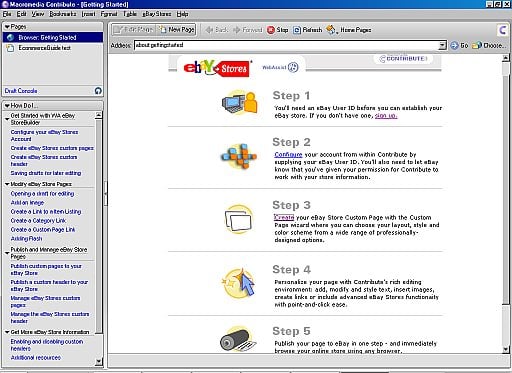Open Home Pages toolbar icon
The height and width of the screenshot is (373, 512).
[331, 30]
